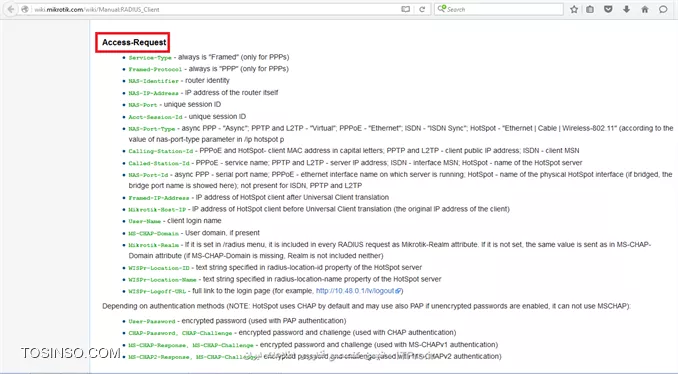Image resolution: width=678 pixels, height=374 pixels.
Task: Click the 'client login name' description
Action: pos(194,221)
